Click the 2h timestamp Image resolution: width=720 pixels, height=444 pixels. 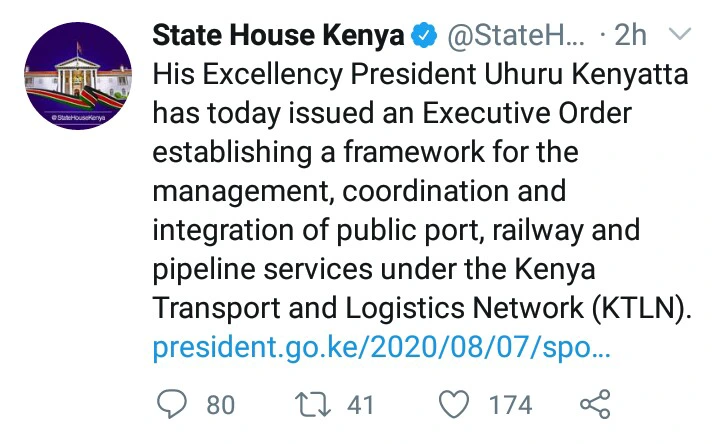pos(630,35)
